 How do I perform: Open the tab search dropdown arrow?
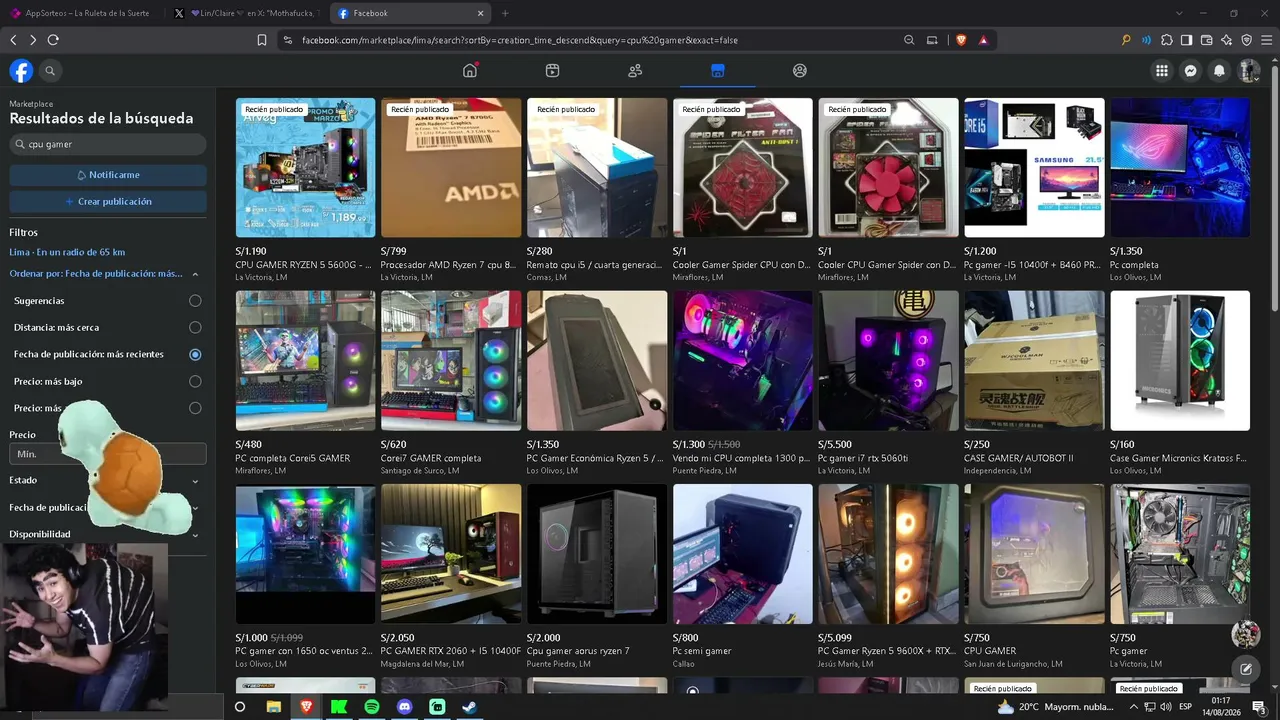click(x=1179, y=13)
